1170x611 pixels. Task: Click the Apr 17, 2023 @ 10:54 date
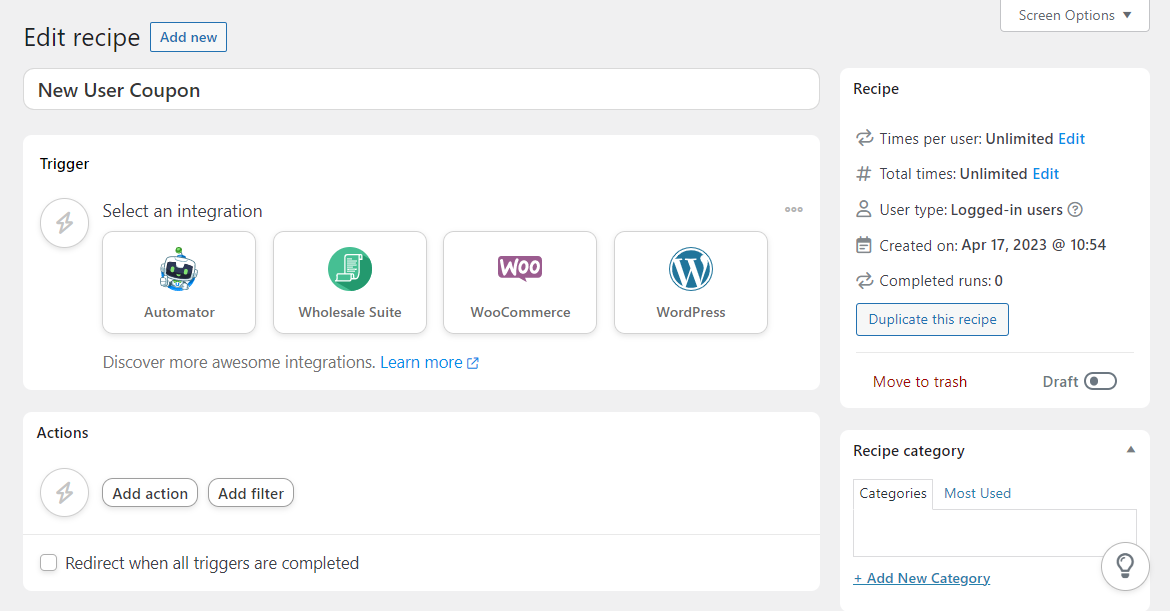point(1033,245)
